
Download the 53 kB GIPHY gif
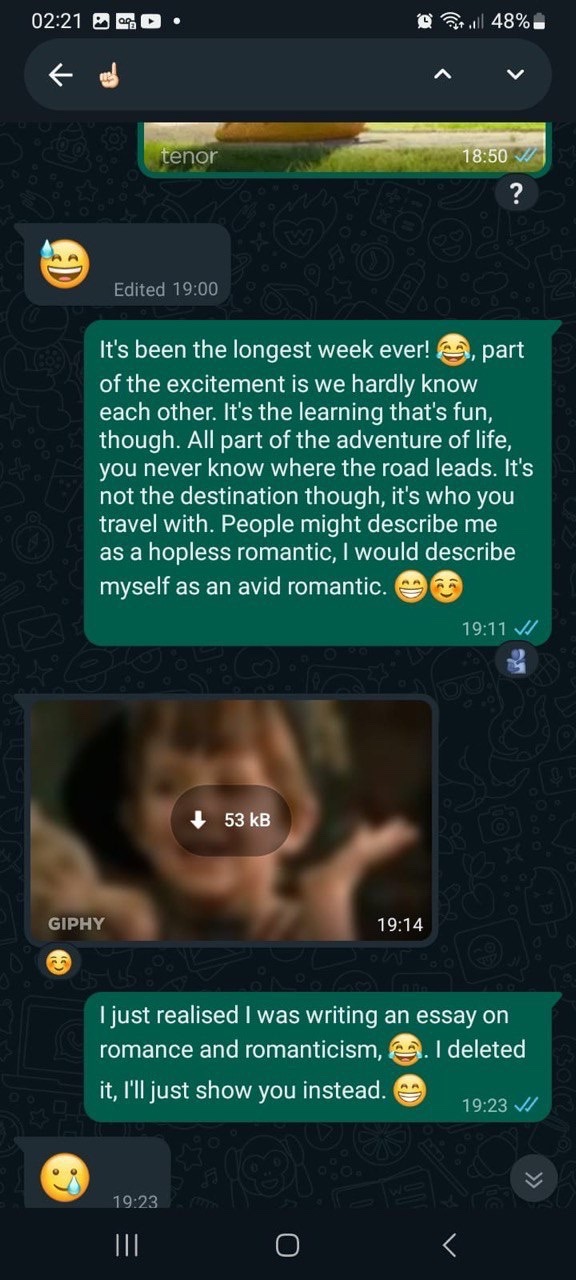pyautogui.click(x=231, y=820)
